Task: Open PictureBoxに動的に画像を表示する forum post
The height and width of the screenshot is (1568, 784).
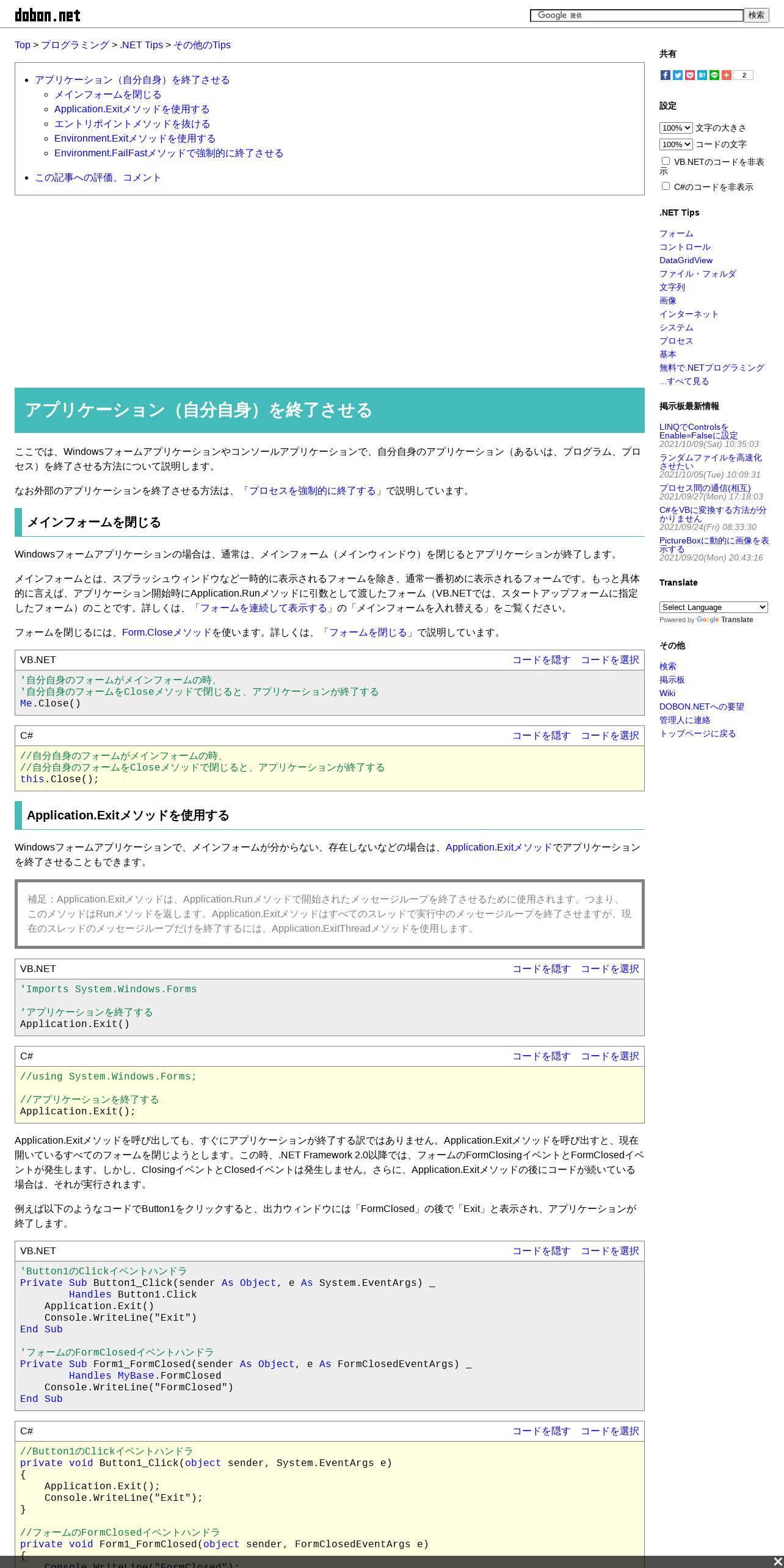Action: pyautogui.click(x=714, y=545)
